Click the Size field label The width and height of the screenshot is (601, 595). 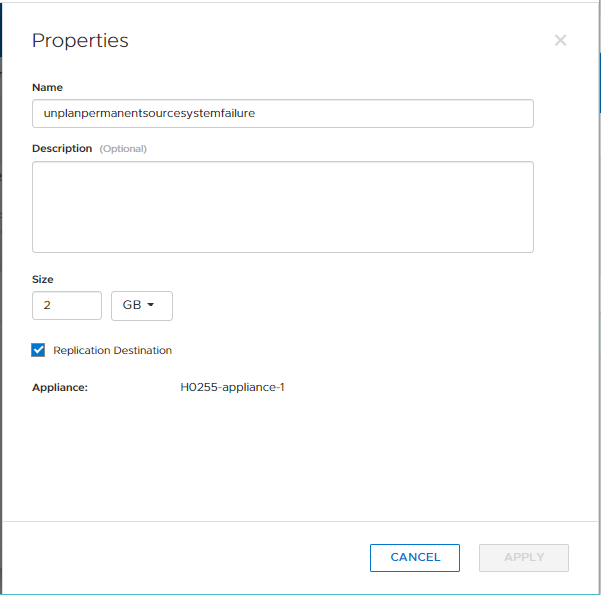point(43,279)
